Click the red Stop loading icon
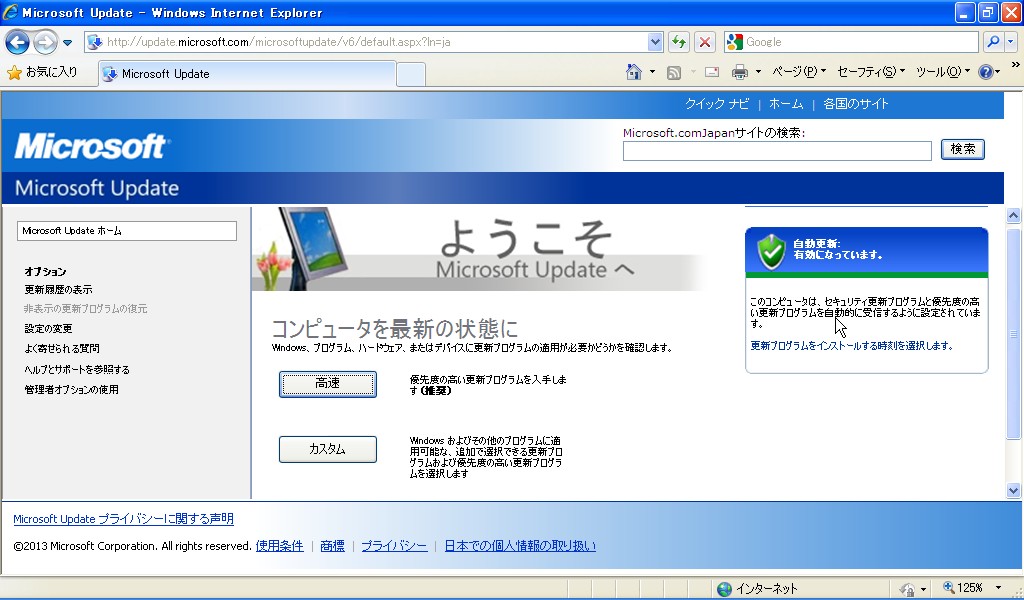1024x600 pixels. click(x=705, y=42)
